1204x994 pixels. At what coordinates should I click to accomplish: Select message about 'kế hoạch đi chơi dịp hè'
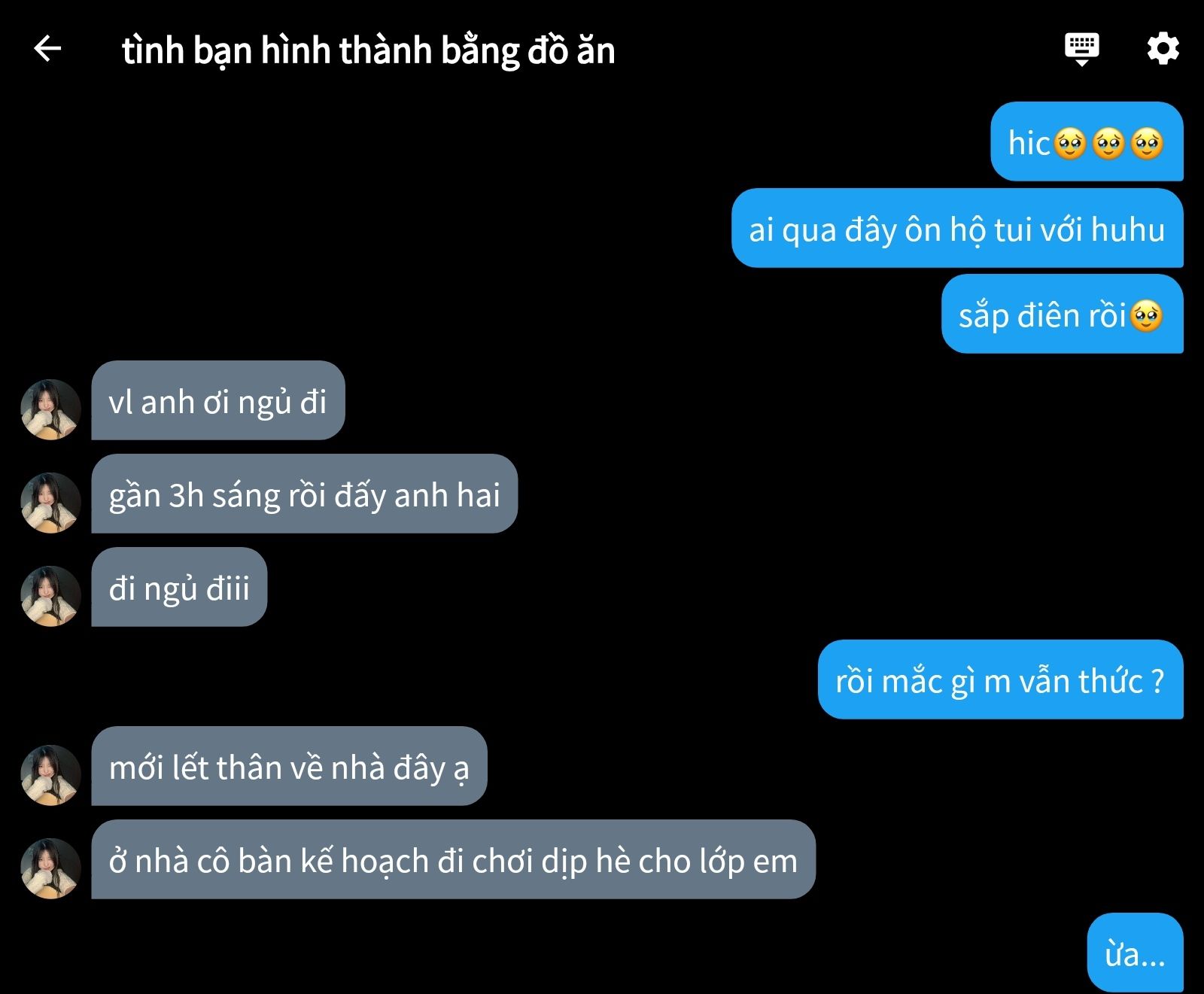point(454,859)
